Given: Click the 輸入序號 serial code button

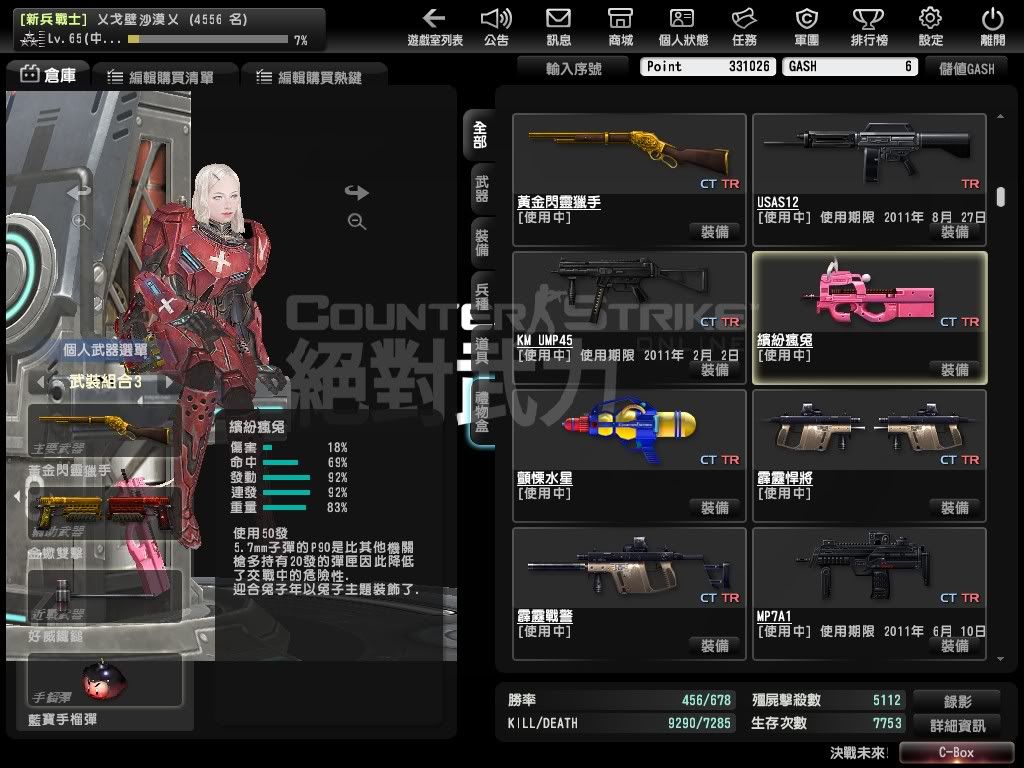Looking at the screenshot, I should (574, 67).
